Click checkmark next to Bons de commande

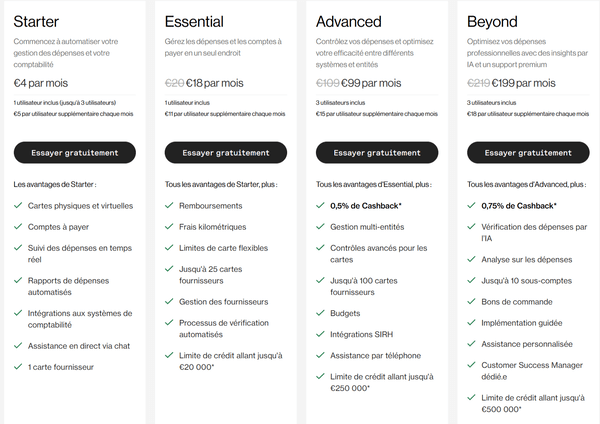(472, 301)
